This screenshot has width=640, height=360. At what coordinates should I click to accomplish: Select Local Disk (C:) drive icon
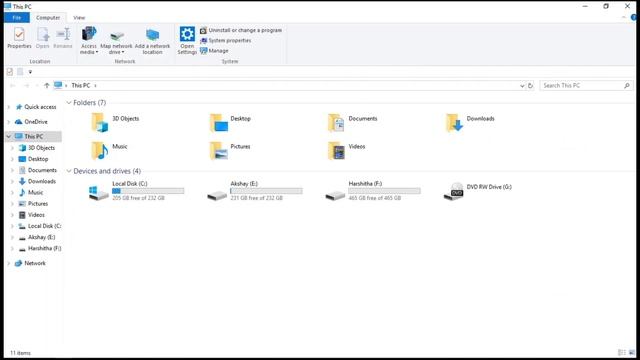(x=99, y=193)
